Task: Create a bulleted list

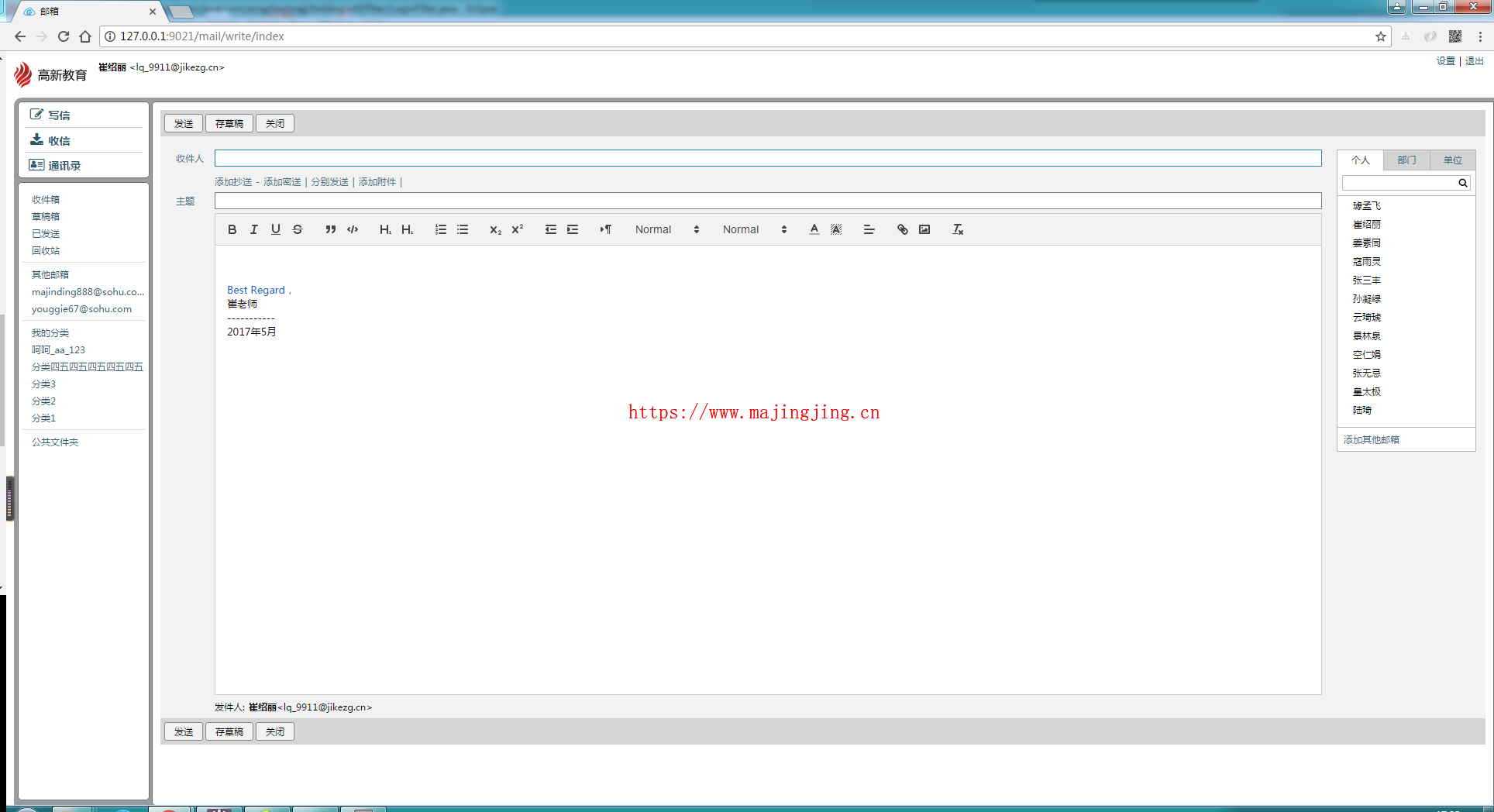Action: pyautogui.click(x=463, y=229)
